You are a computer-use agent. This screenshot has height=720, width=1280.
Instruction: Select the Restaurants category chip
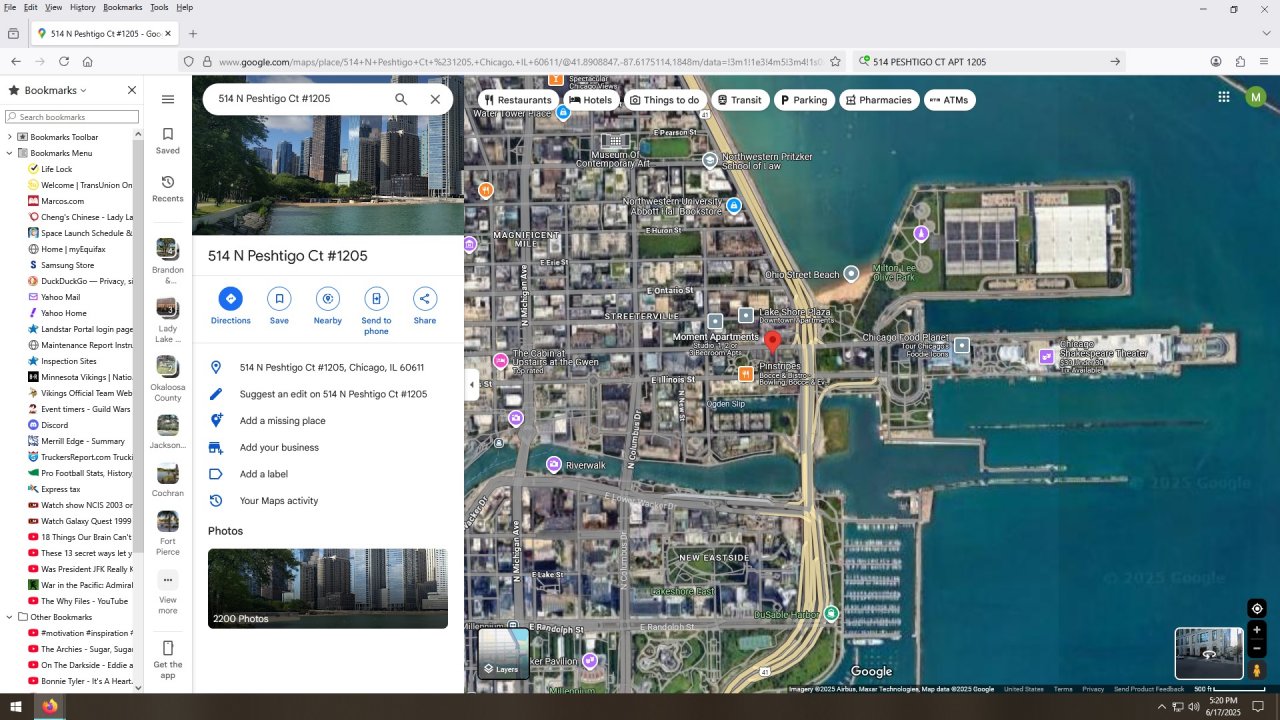518,100
